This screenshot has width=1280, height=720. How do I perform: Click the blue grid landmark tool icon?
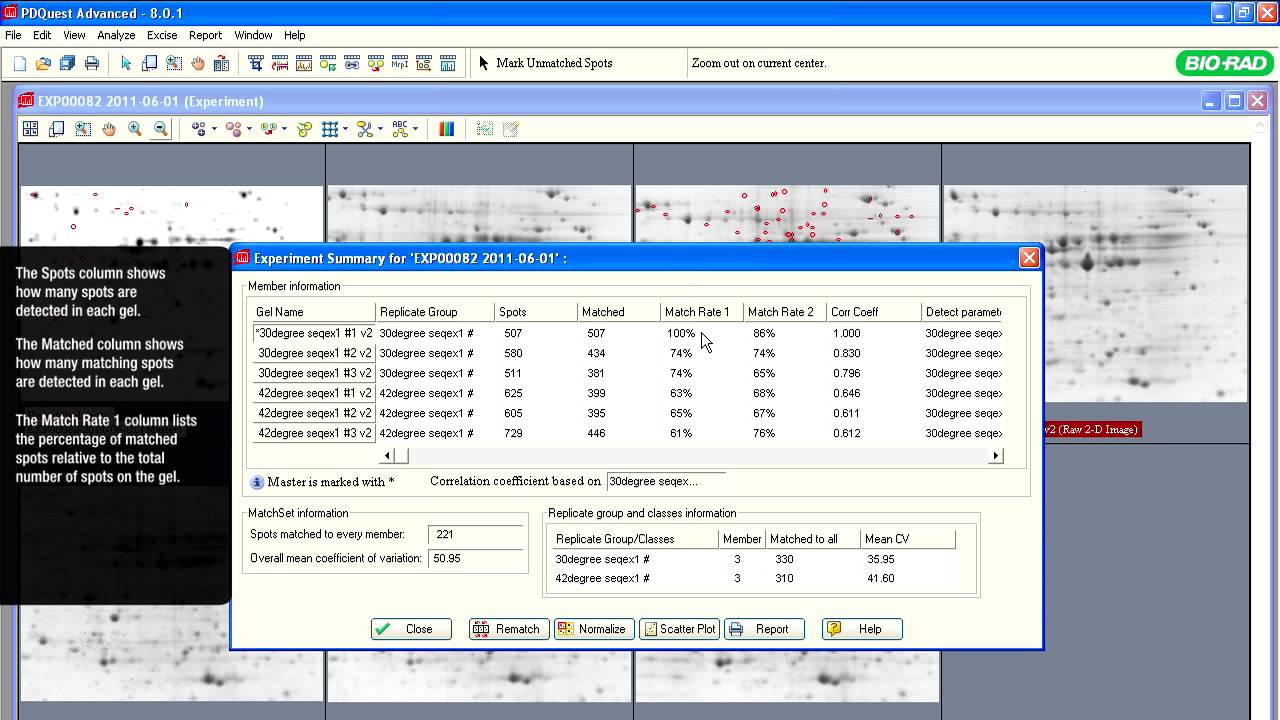330,129
